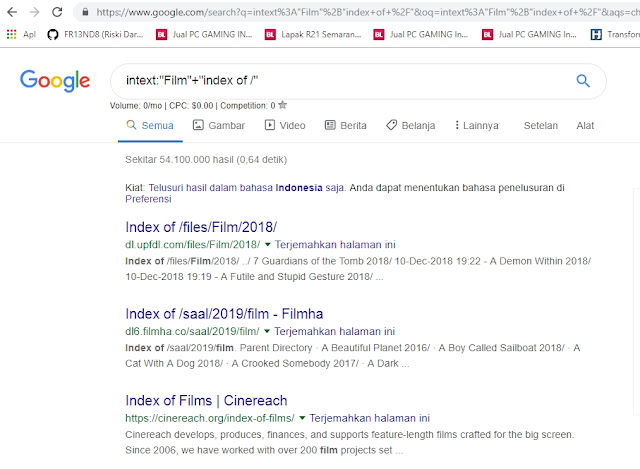This screenshot has height=469, width=640.
Task: Click the snippet starting Cinereach develops, produces
Action: (x=350, y=442)
